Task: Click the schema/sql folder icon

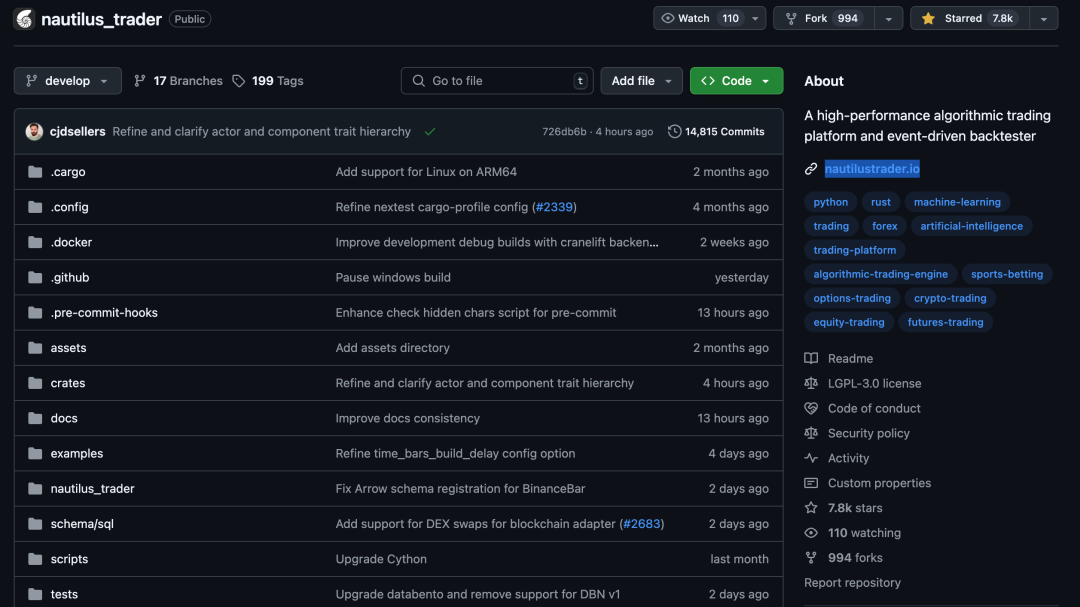Action: click(35, 523)
